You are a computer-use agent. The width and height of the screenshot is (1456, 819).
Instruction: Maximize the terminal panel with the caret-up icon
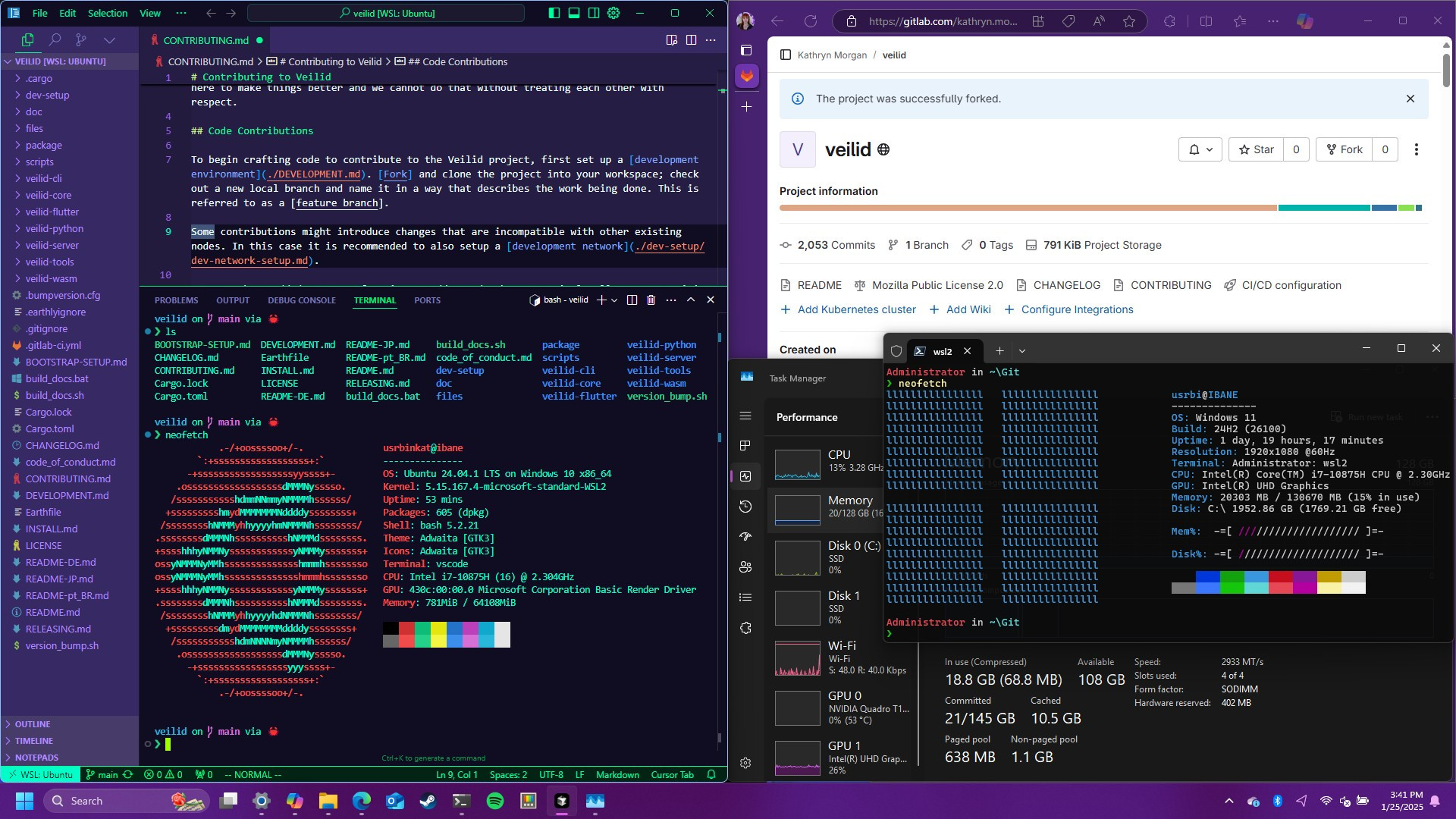point(691,300)
